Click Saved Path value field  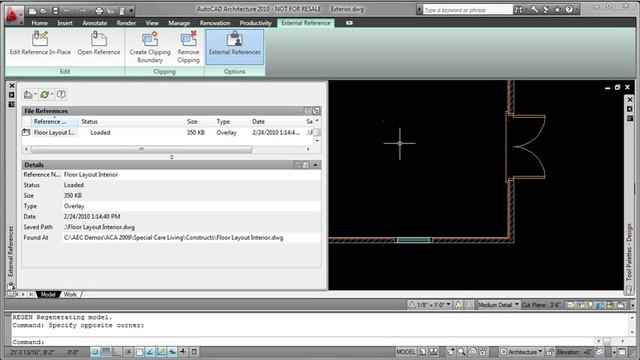point(191,227)
